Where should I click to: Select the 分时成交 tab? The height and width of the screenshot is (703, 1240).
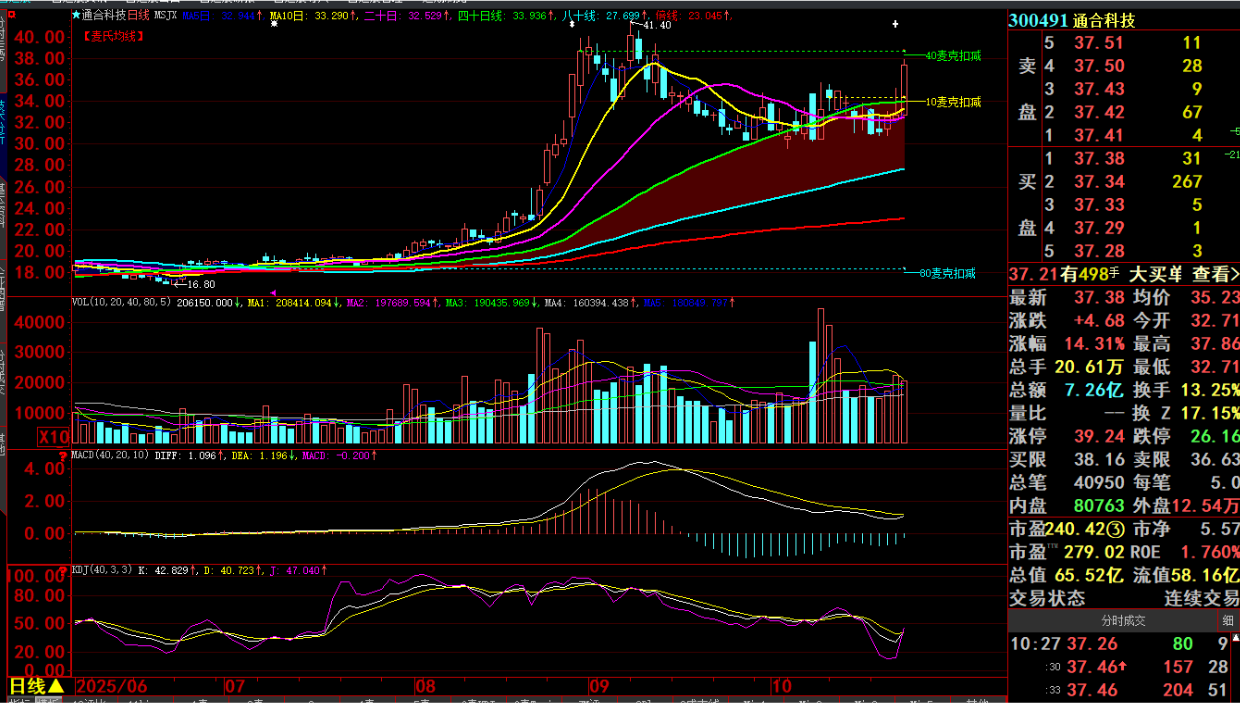click(x=1123, y=621)
